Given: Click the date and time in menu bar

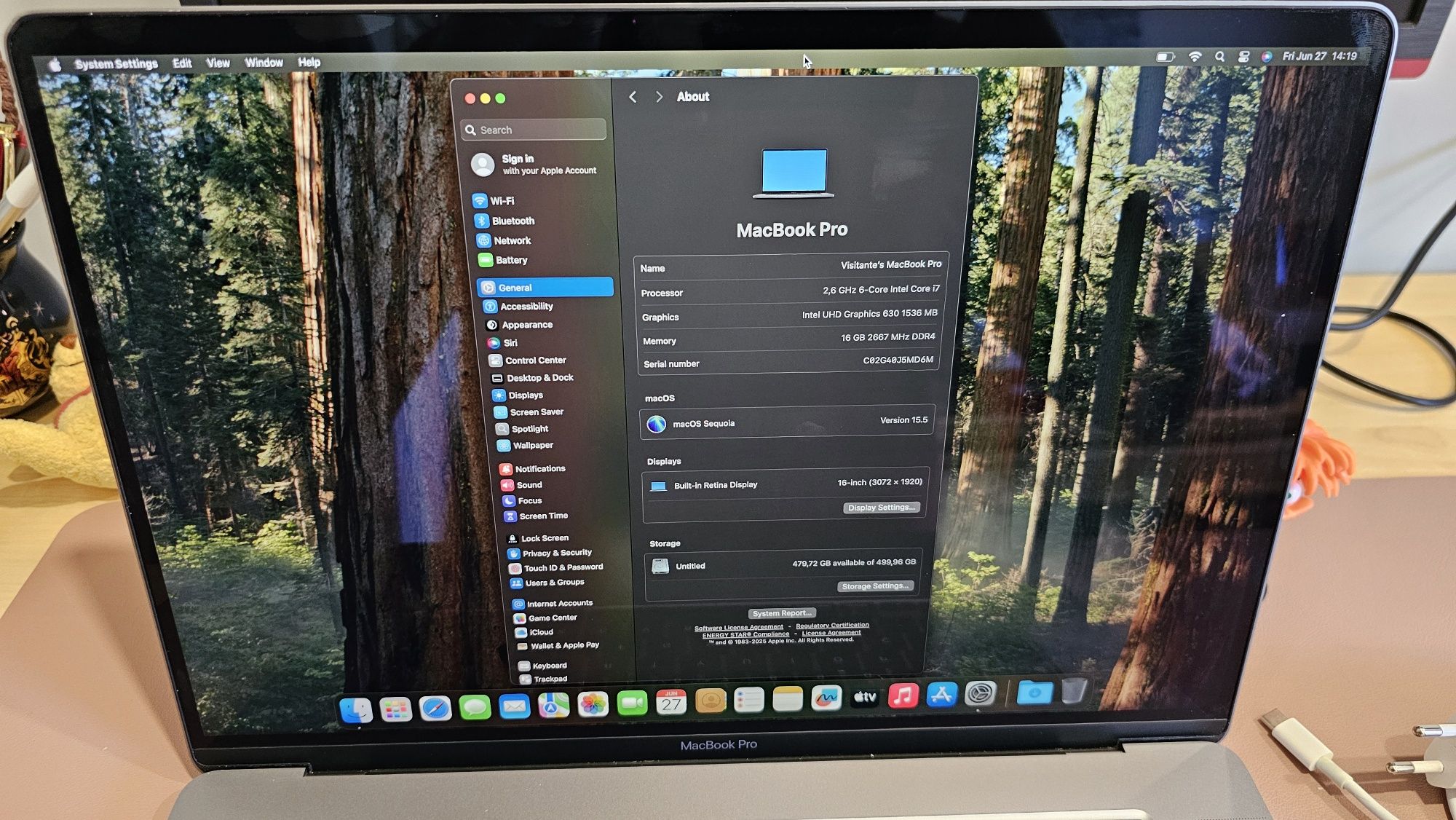Looking at the screenshot, I should coord(1320,56).
